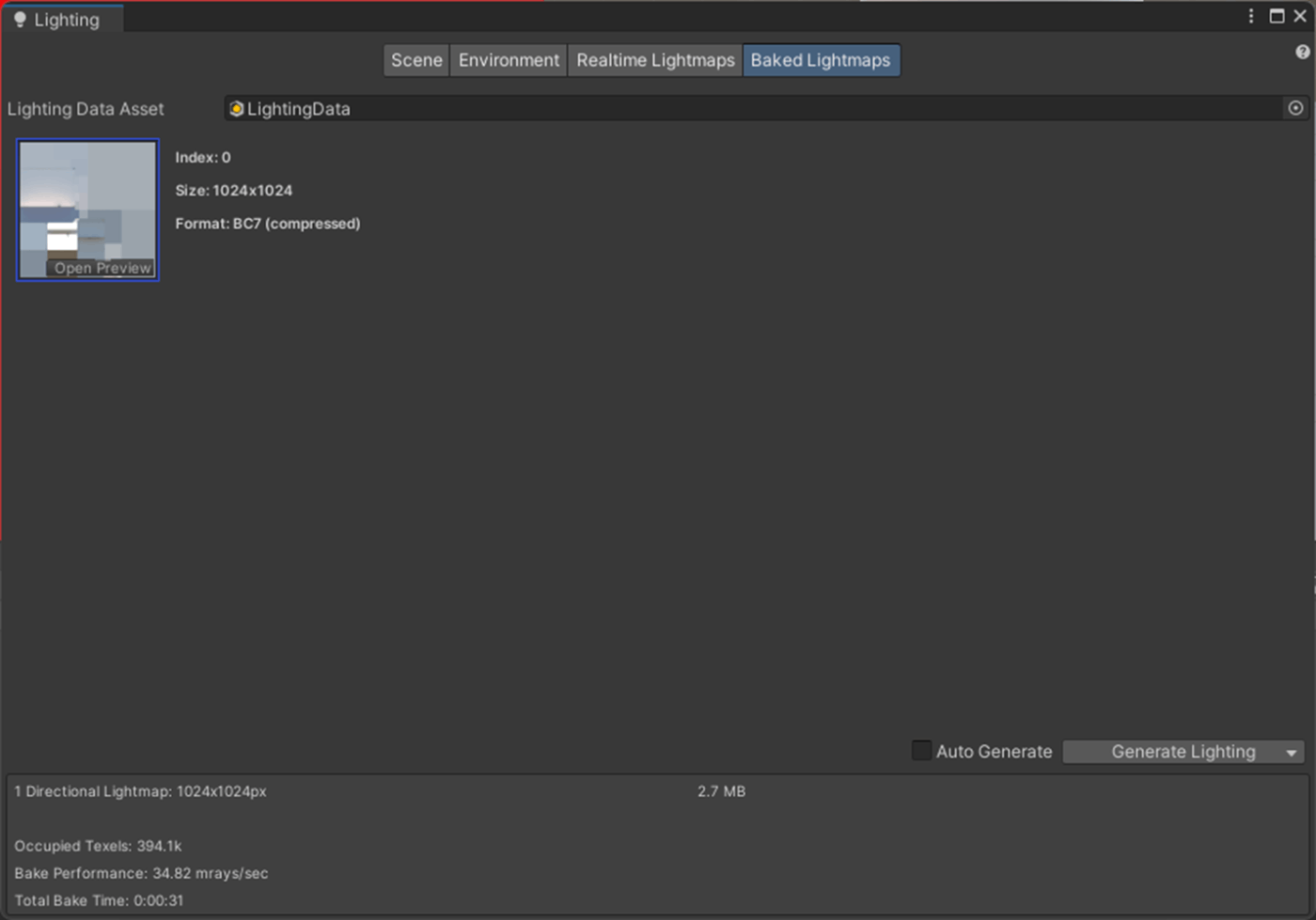Click the Bake Performance: 34.82 mrays/sec stat
The width and height of the screenshot is (1316, 920).
pyautogui.click(x=141, y=873)
